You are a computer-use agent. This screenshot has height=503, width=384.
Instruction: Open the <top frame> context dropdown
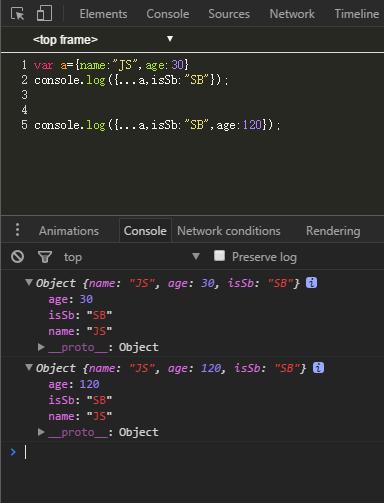103,40
